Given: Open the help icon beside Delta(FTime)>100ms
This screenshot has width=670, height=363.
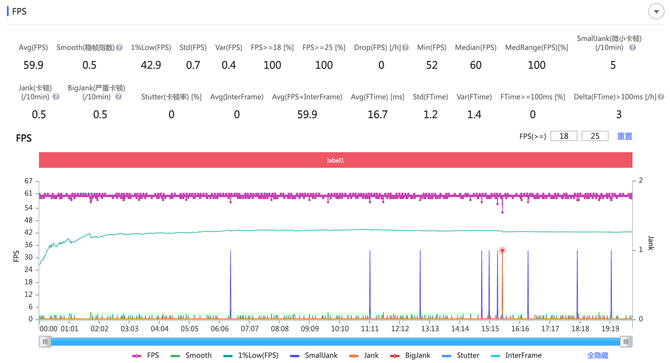Looking at the screenshot, I should [x=661, y=97].
